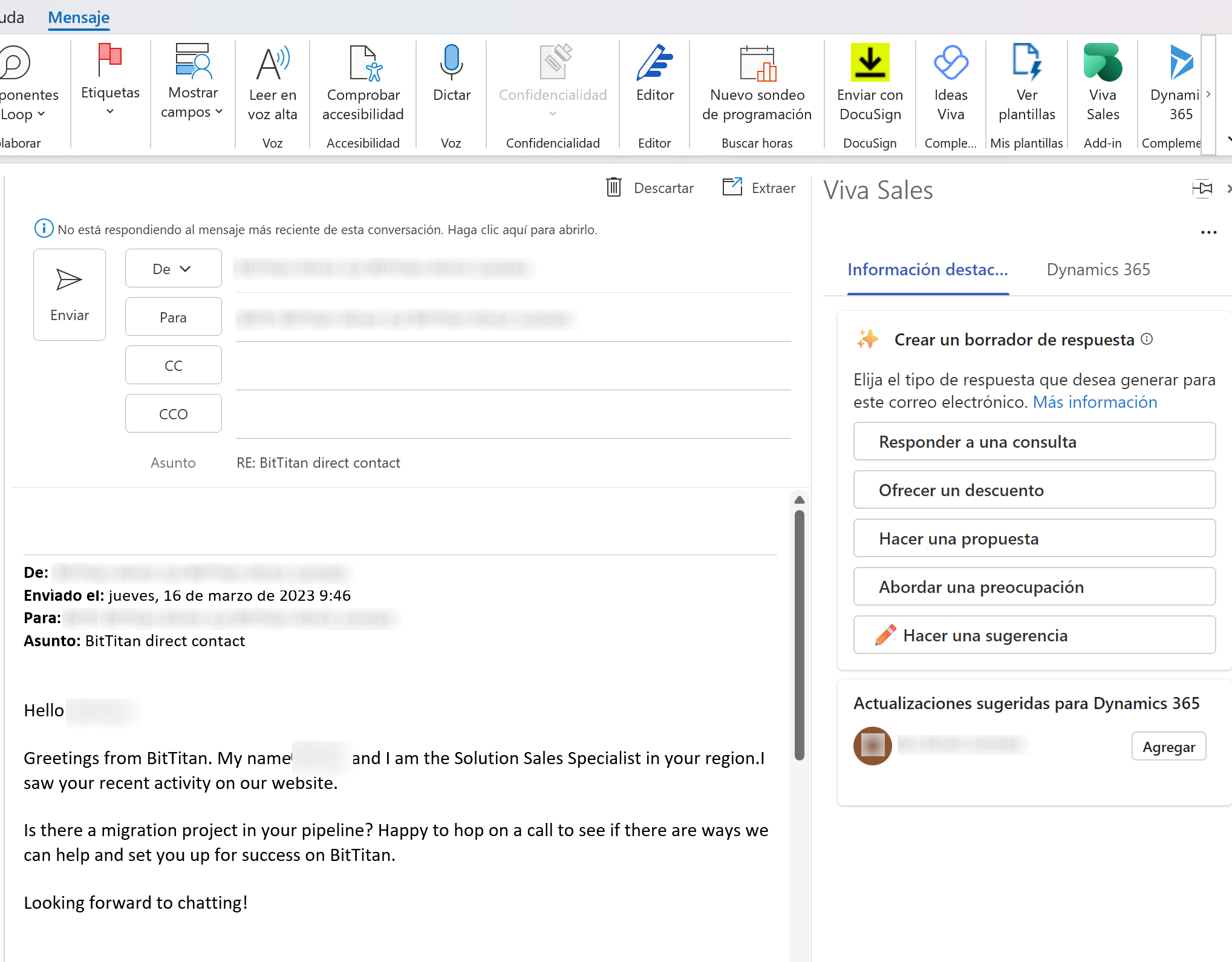The image size is (1232, 962).
Task: Click info icon beside Crear un borrador
Action: [1147, 339]
